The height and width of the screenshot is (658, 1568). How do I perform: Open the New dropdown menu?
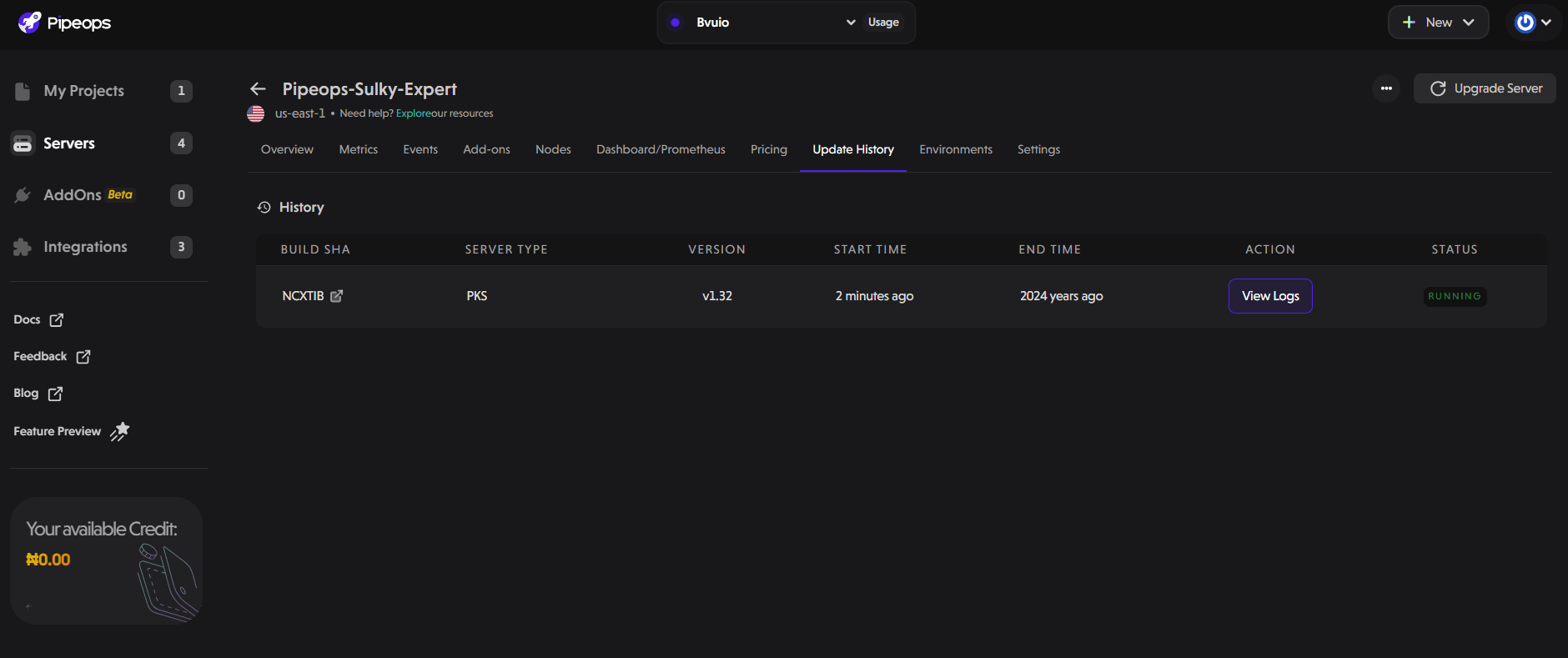(1438, 23)
